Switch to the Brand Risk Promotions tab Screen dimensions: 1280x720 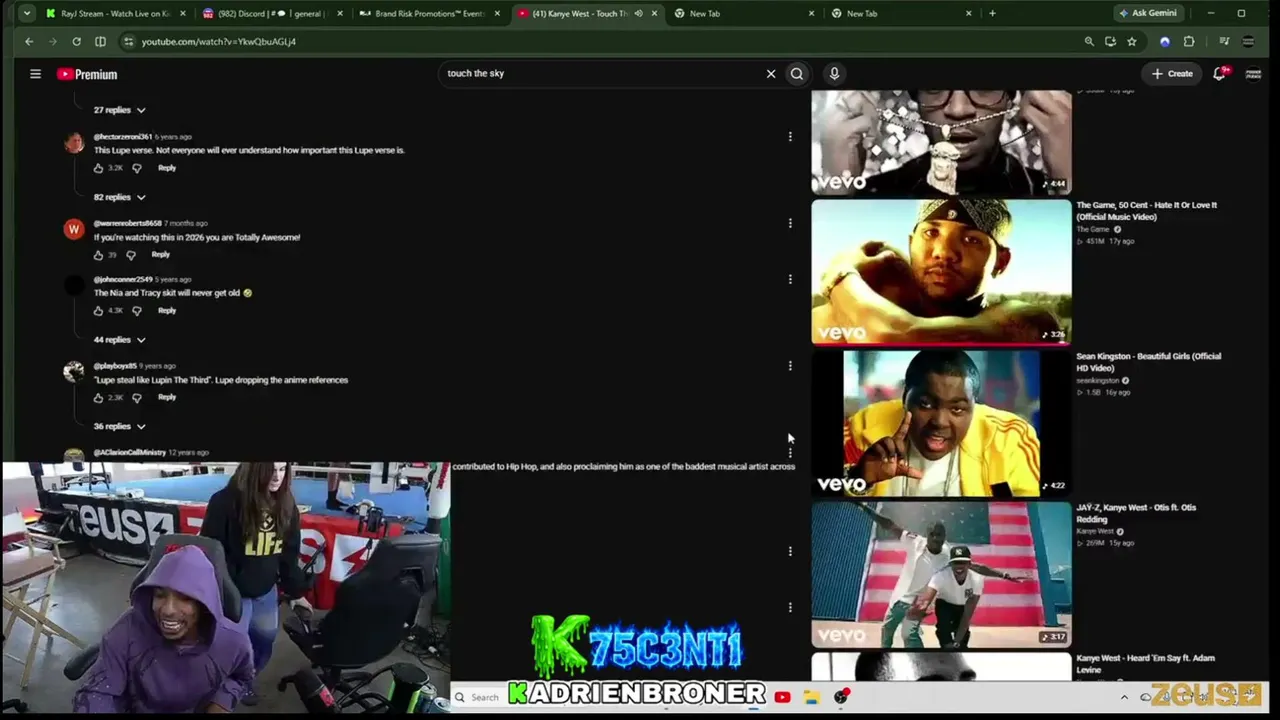pyautogui.click(x=430, y=14)
